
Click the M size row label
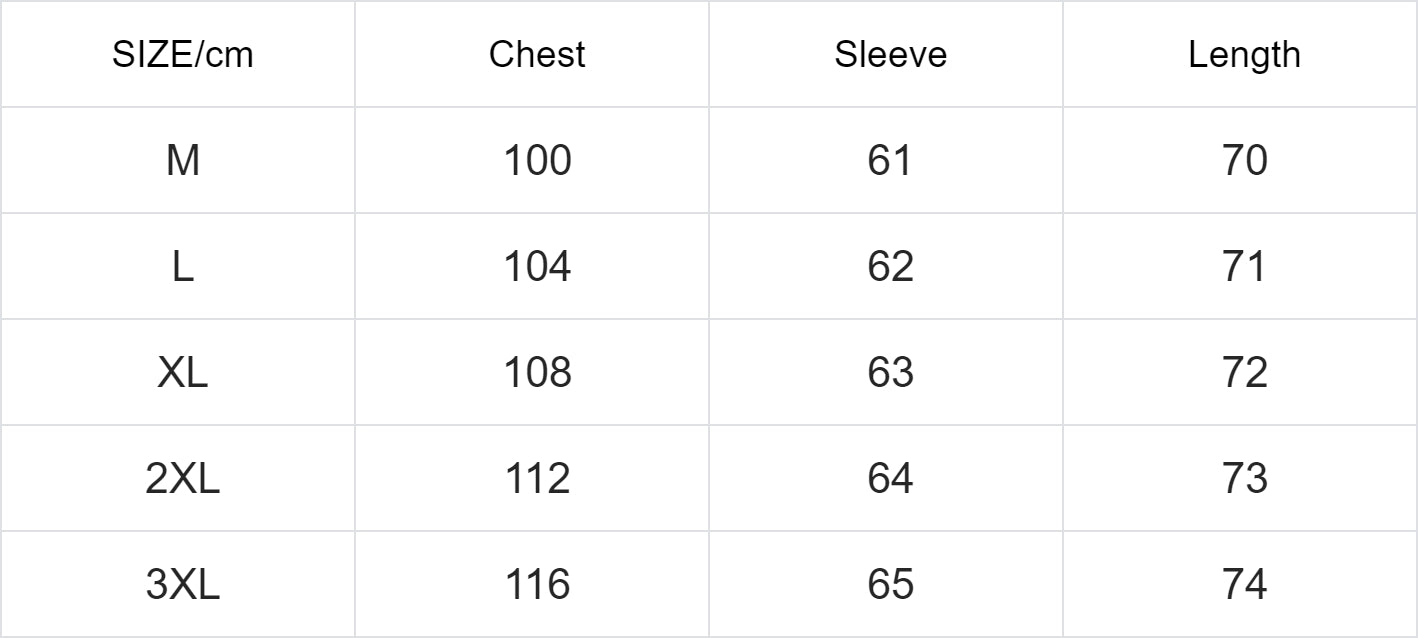[x=182, y=160]
